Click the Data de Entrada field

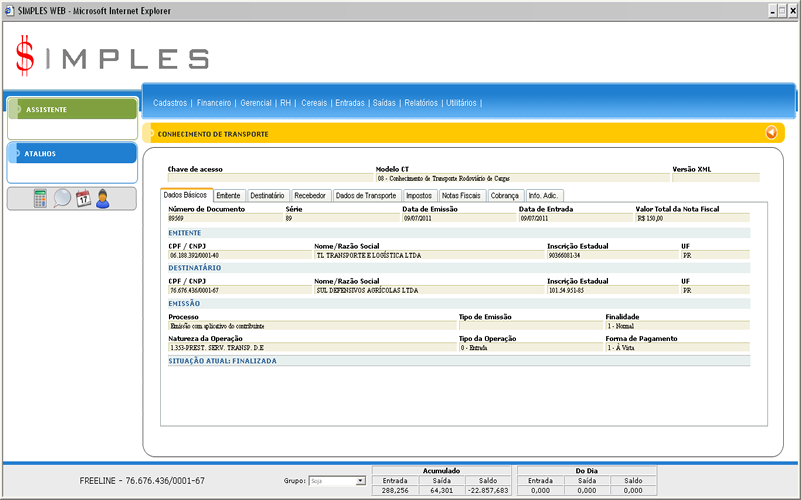click(576, 218)
